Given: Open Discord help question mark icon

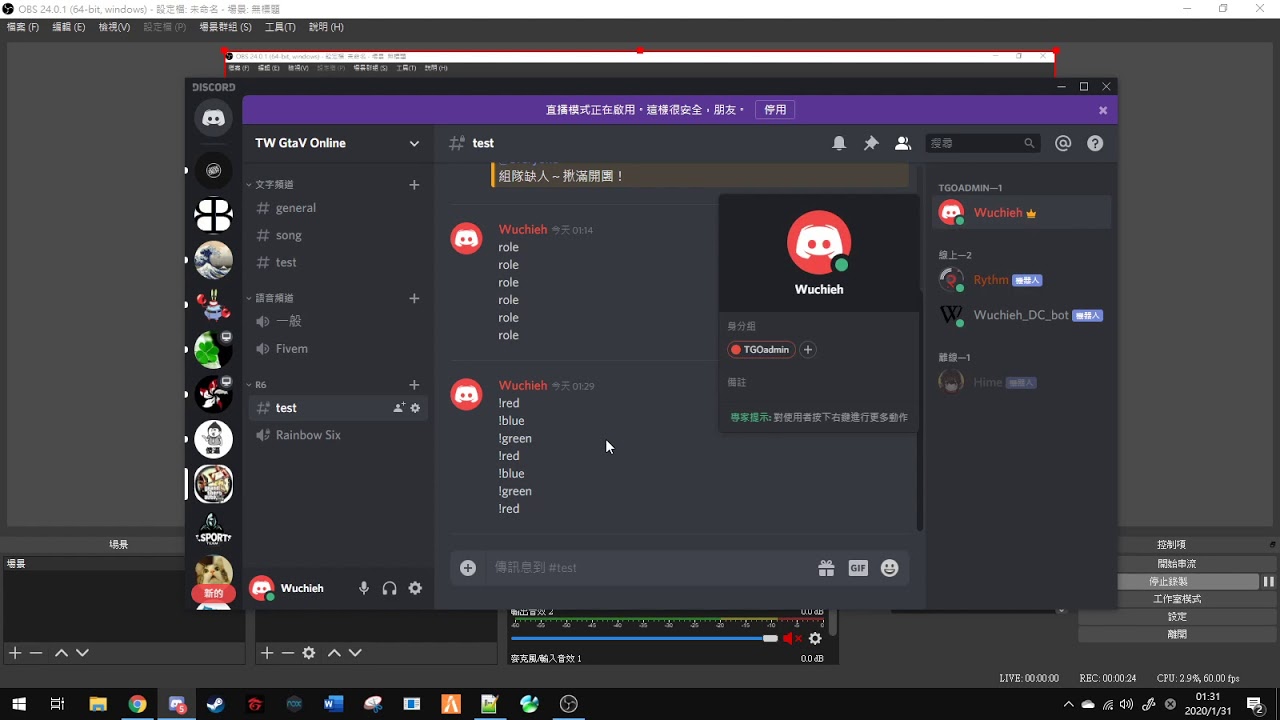Looking at the screenshot, I should [1095, 143].
